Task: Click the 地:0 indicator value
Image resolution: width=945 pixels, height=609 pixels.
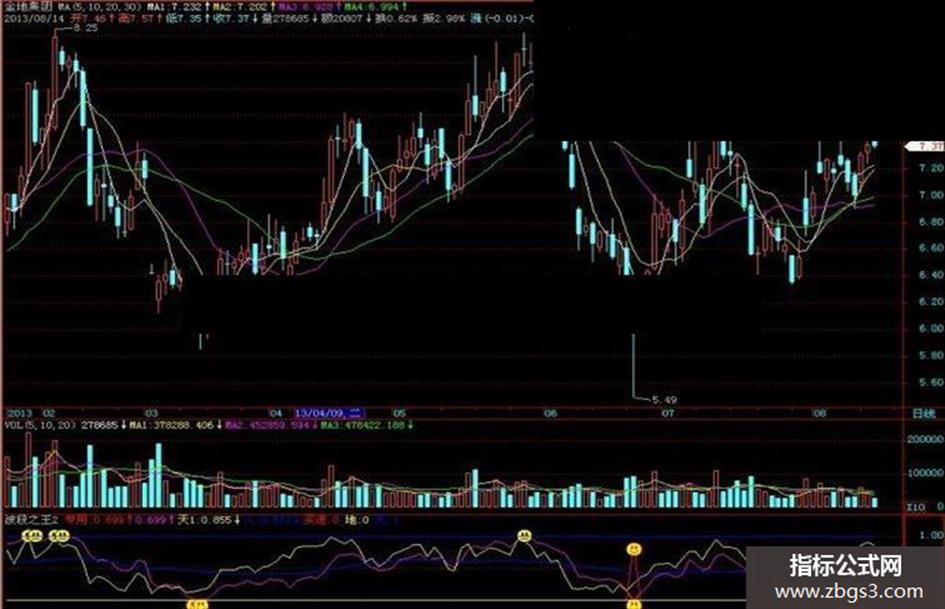Action: [356, 520]
